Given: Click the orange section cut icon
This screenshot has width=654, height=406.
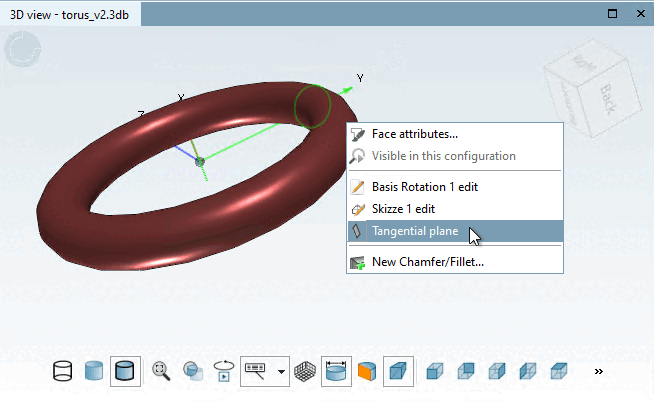Looking at the screenshot, I should 367,371.
